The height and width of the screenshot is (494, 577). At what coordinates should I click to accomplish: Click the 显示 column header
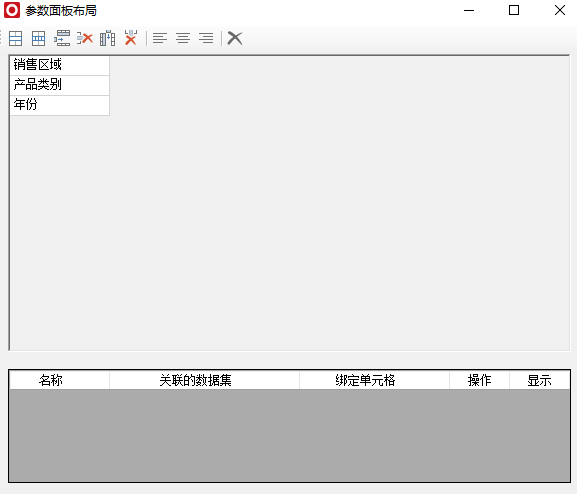tap(540, 380)
